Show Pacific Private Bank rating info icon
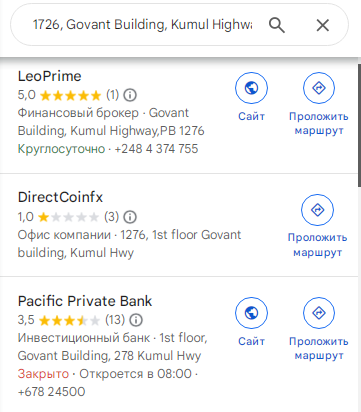The height and width of the screenshot is (412, 361). pyautogui.click(x=136, y=320)
